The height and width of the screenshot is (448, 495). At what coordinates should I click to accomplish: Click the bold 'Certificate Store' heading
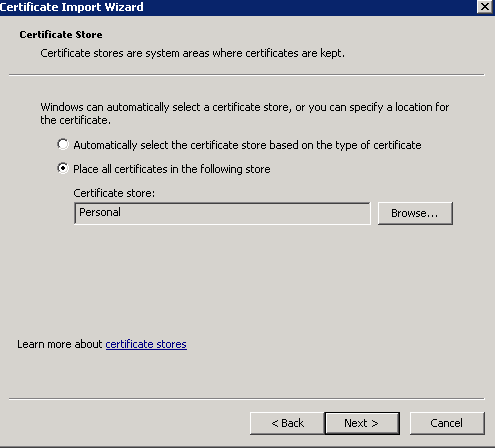point(61,35)
